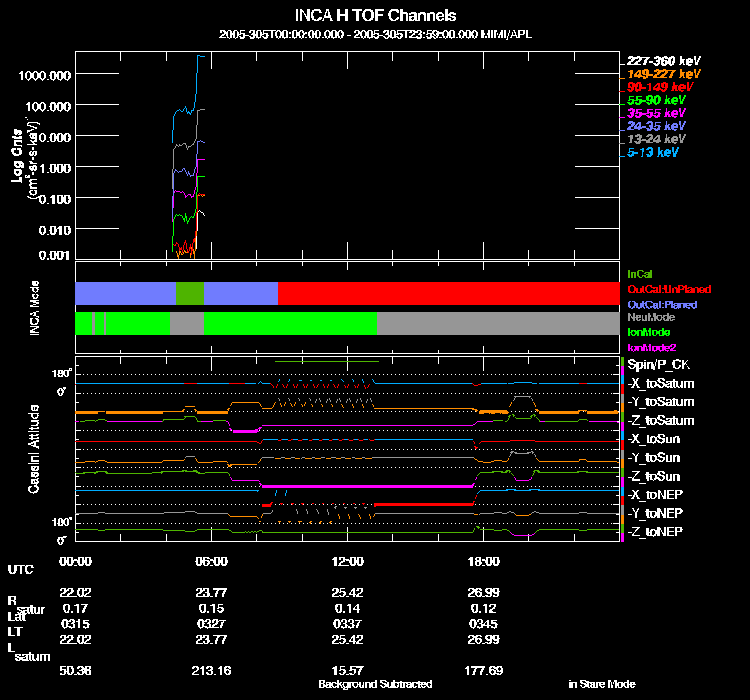The image size is (750, 700).
Task: Click the 12:00 UTC time label
Action: point(347,561)
